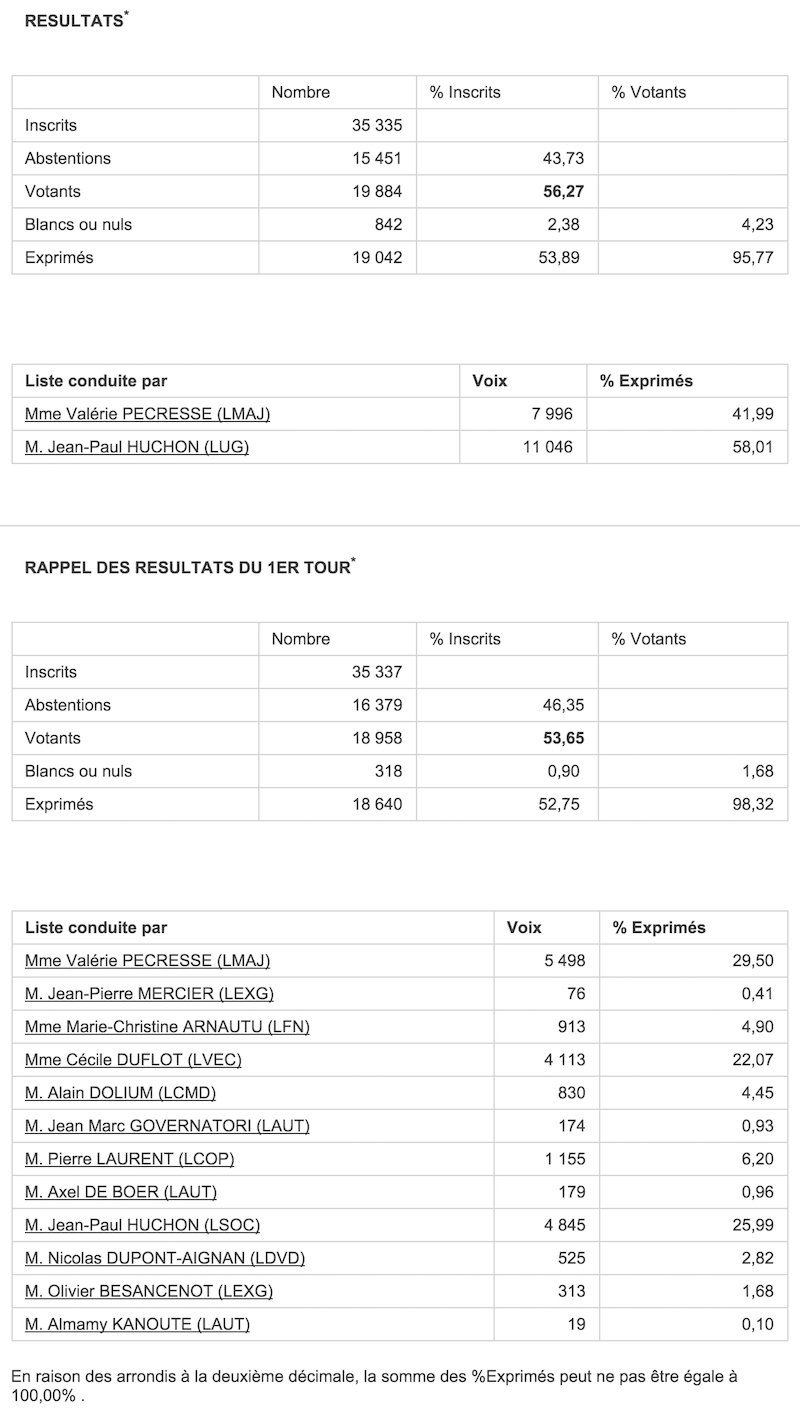
Task: Click M. Almamy KANOUTE (LAUT) link
Action: coord(137,1324)
